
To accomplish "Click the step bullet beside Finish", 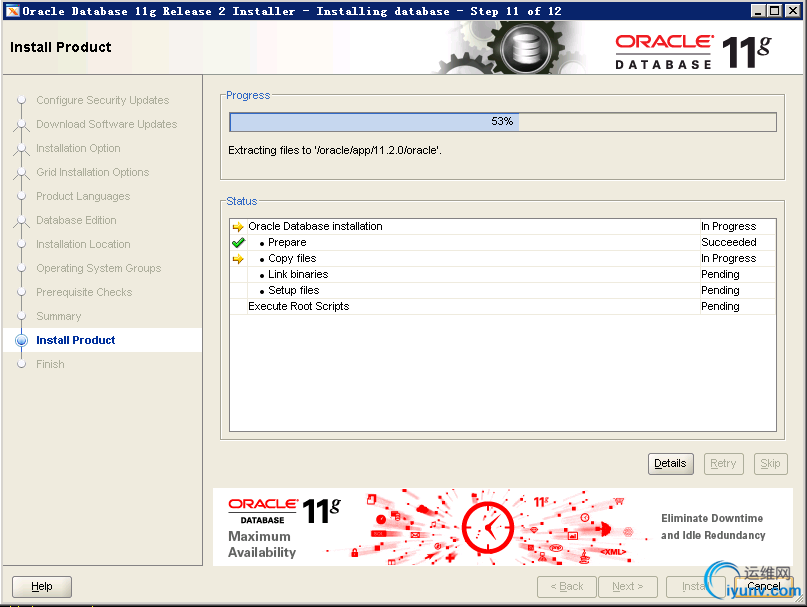I will click(x=22, y=364).
